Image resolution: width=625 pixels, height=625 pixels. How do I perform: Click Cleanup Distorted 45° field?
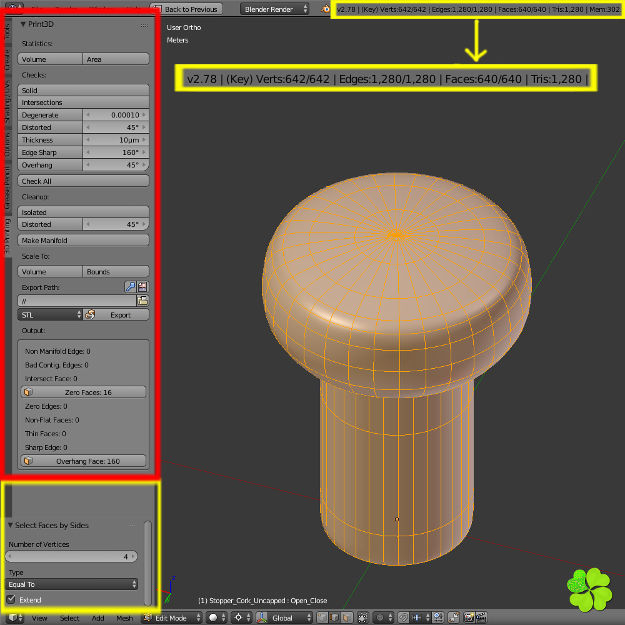point(116,224)
